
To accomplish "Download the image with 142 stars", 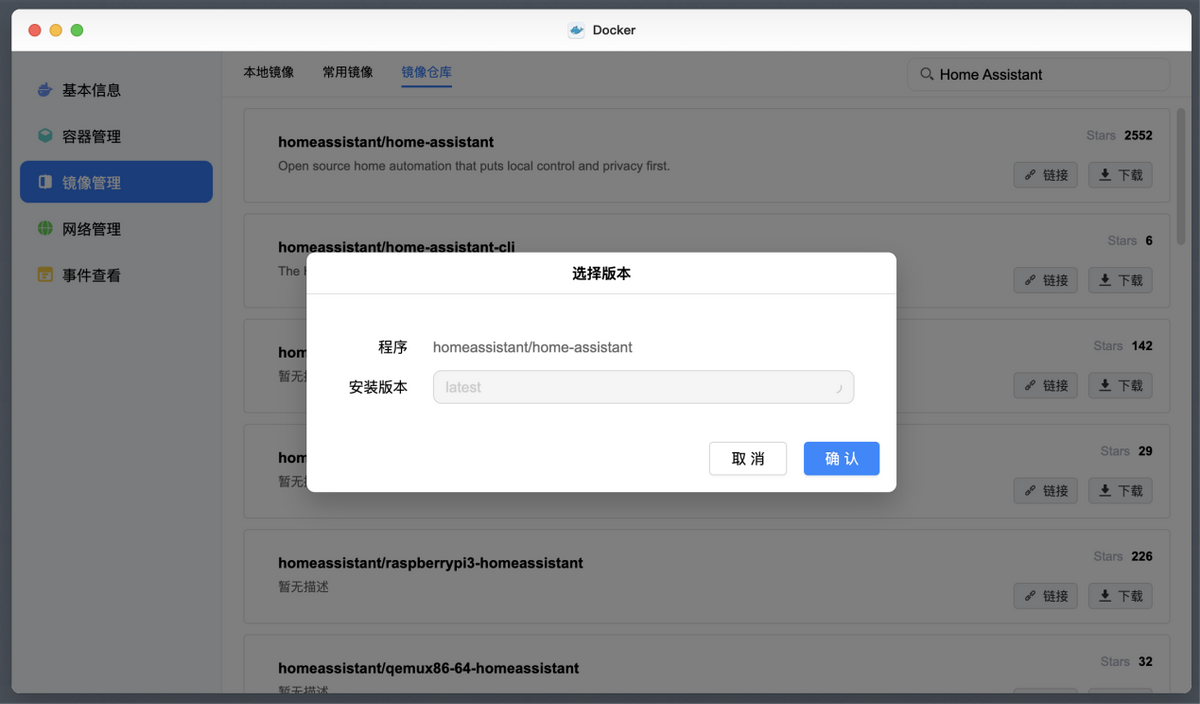I will 1120,385.
